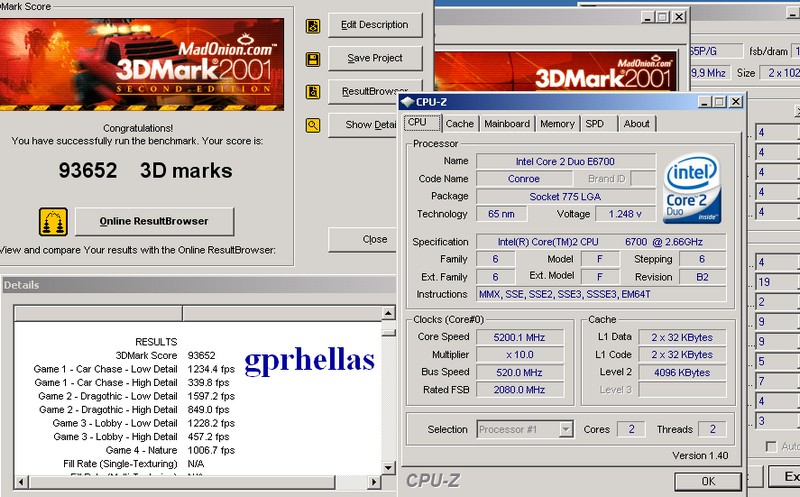Viewport: 800px width, 497px height.
Task: Click the Revision value B2
Action: pos(702,277)
